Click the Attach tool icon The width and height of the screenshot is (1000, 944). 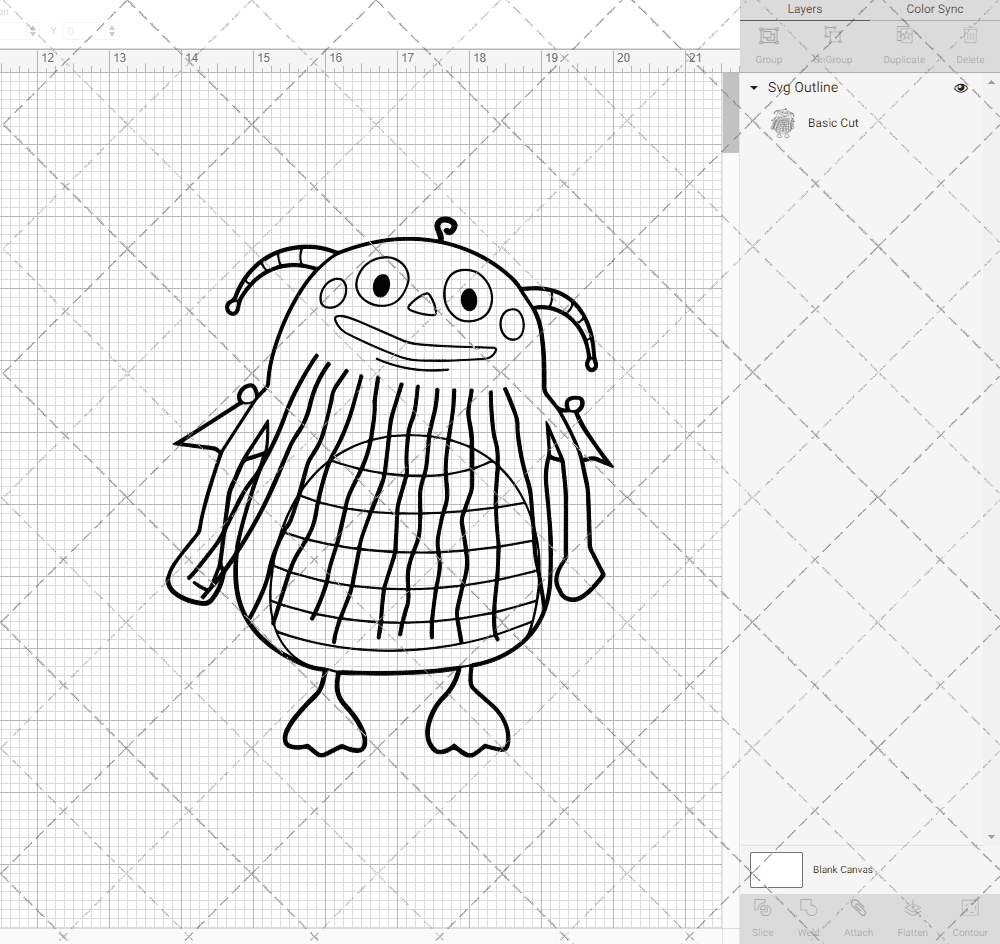pyautogui.click(x=858, y=908)
